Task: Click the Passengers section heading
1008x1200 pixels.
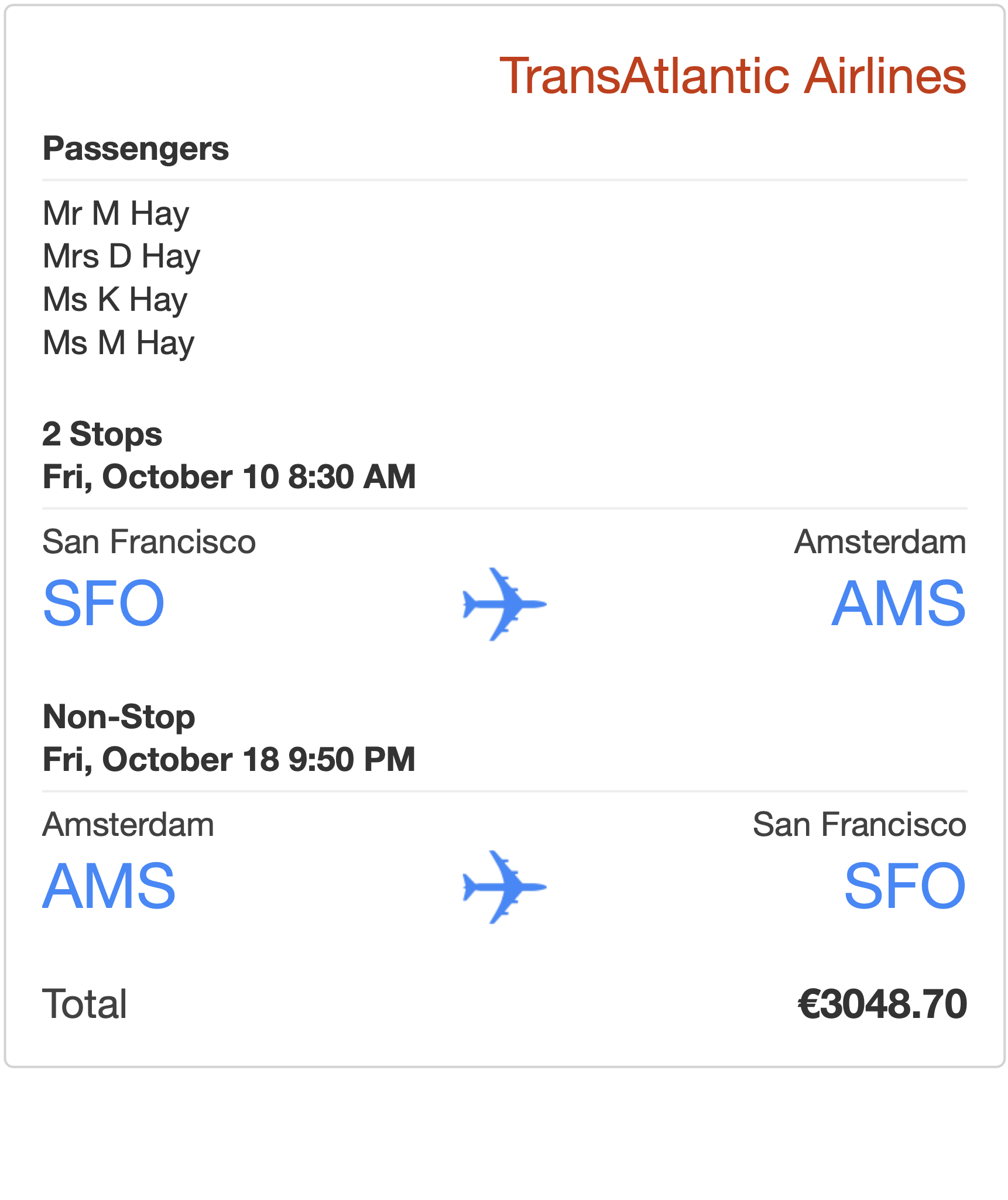Action: (x=136, y=149)
